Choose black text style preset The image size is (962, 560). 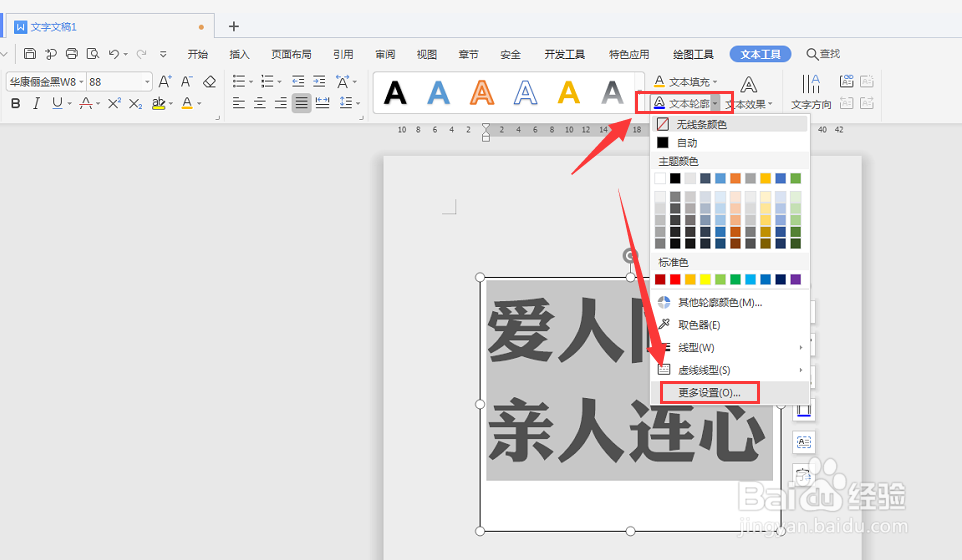(x=395, y=93)
